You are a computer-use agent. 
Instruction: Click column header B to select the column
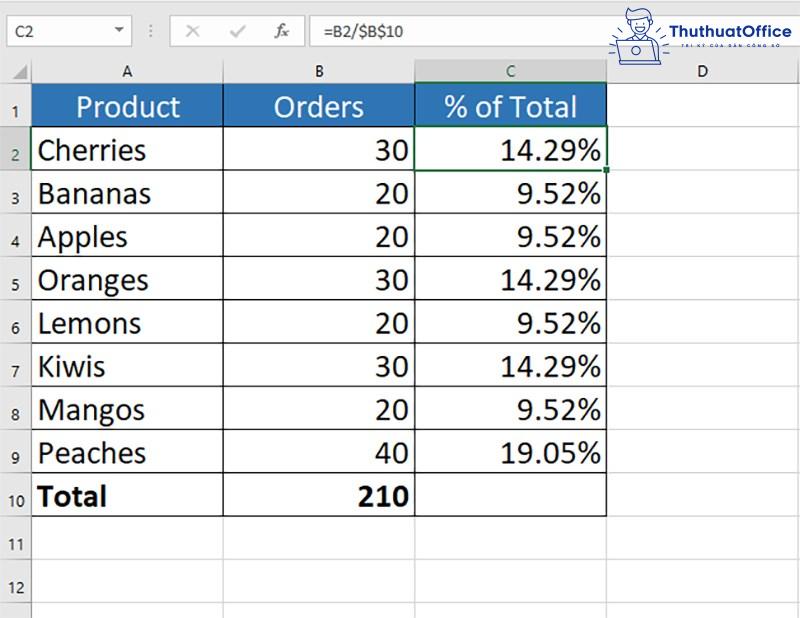coord(318,71)
